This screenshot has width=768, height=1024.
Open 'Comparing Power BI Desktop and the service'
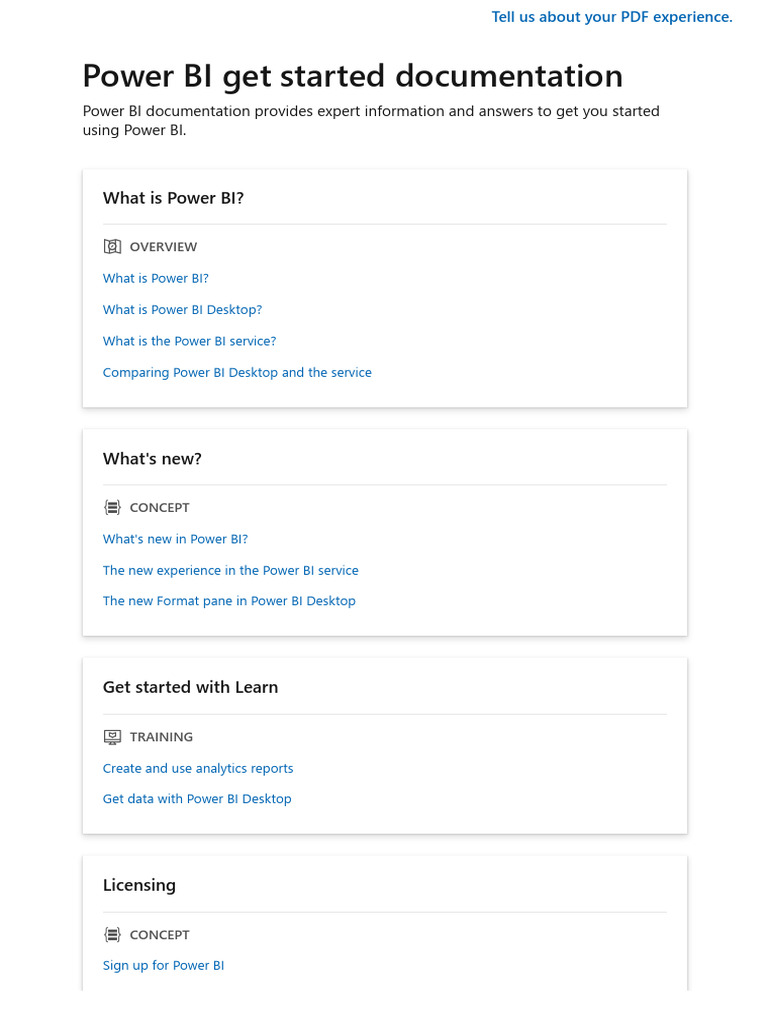237,373
